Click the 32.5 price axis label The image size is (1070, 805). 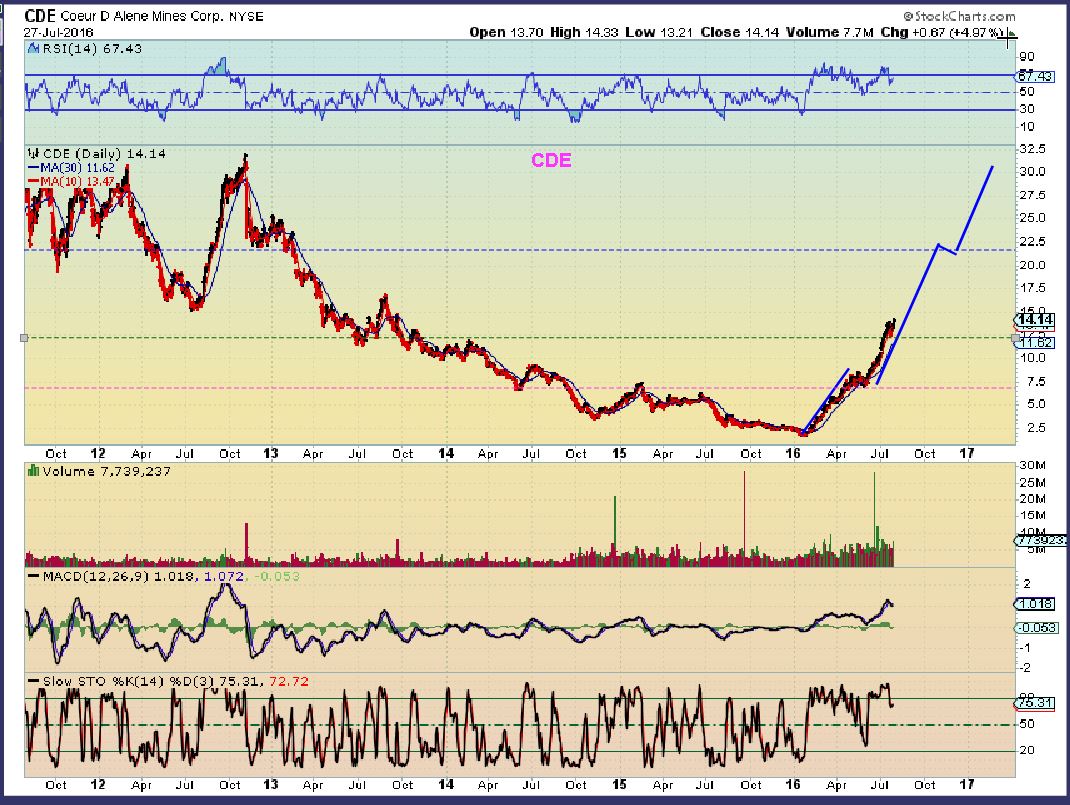(1032, 149)
